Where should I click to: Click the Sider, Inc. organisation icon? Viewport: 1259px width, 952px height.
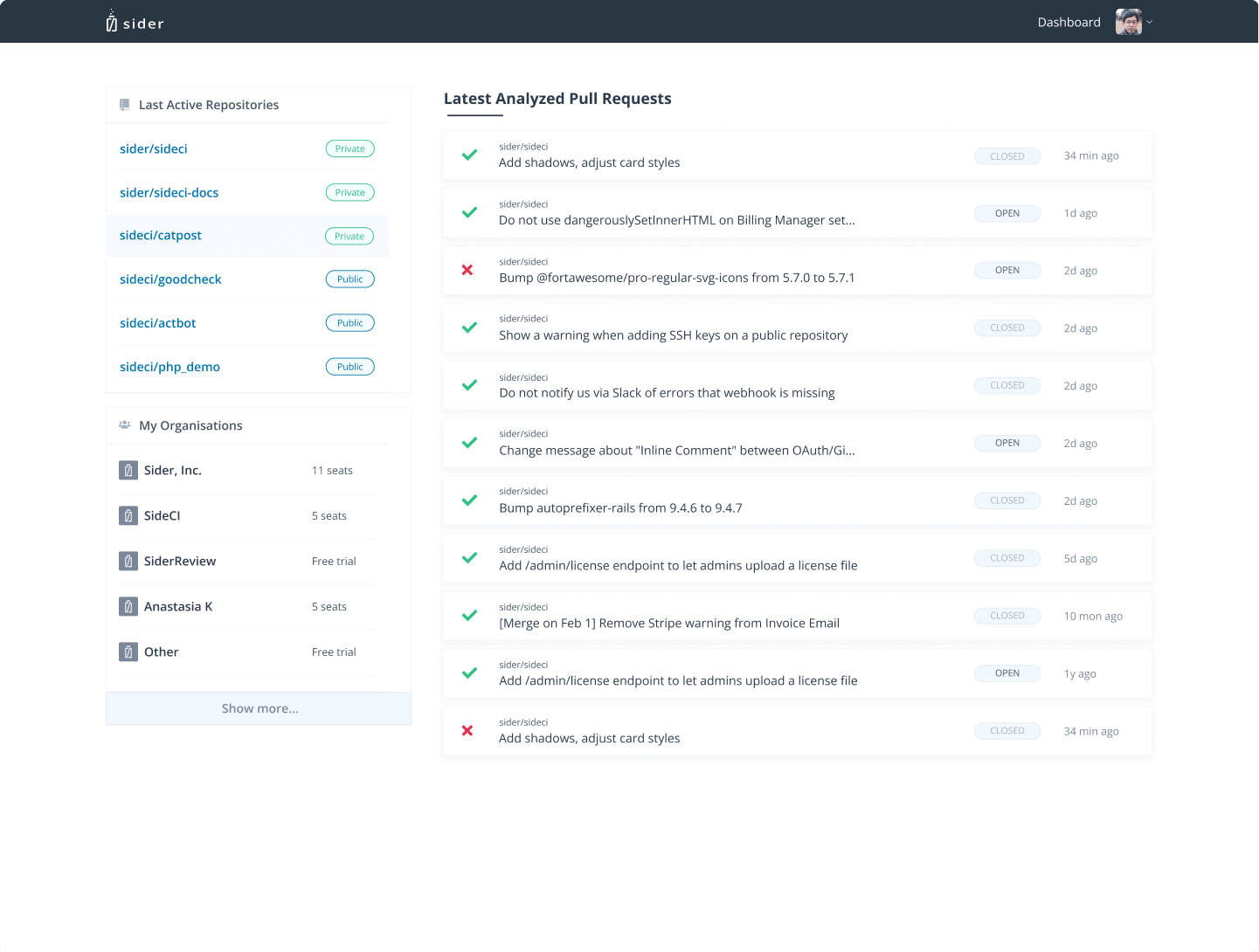pos(128,471)
